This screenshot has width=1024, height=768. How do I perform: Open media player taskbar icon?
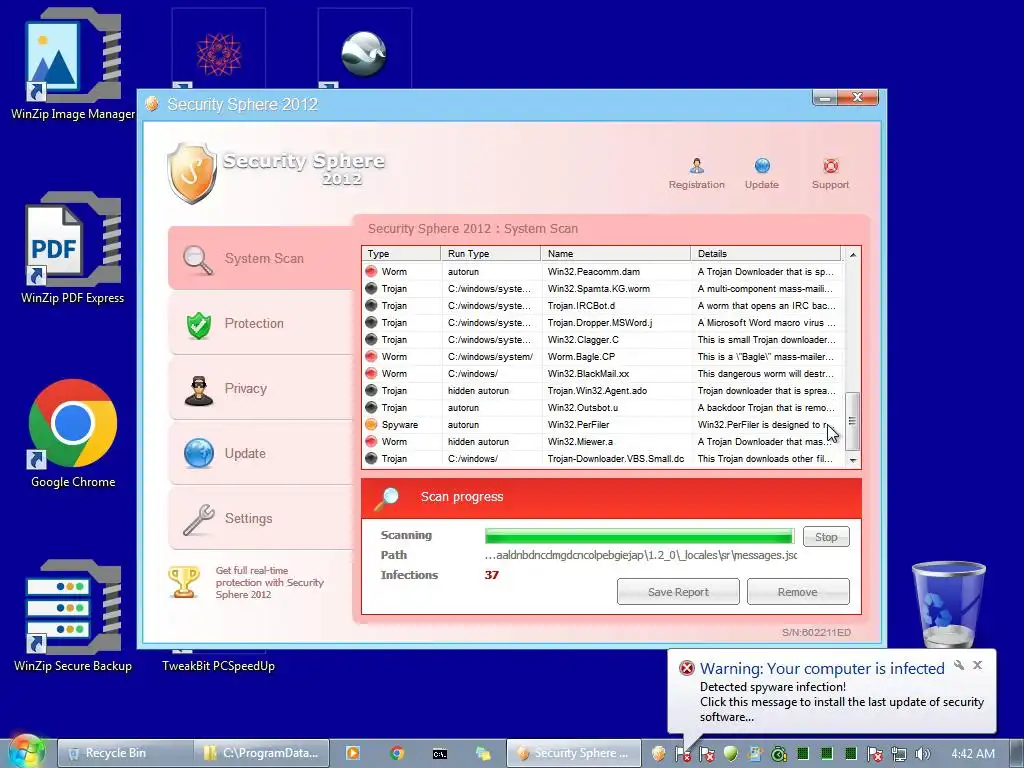352,753
